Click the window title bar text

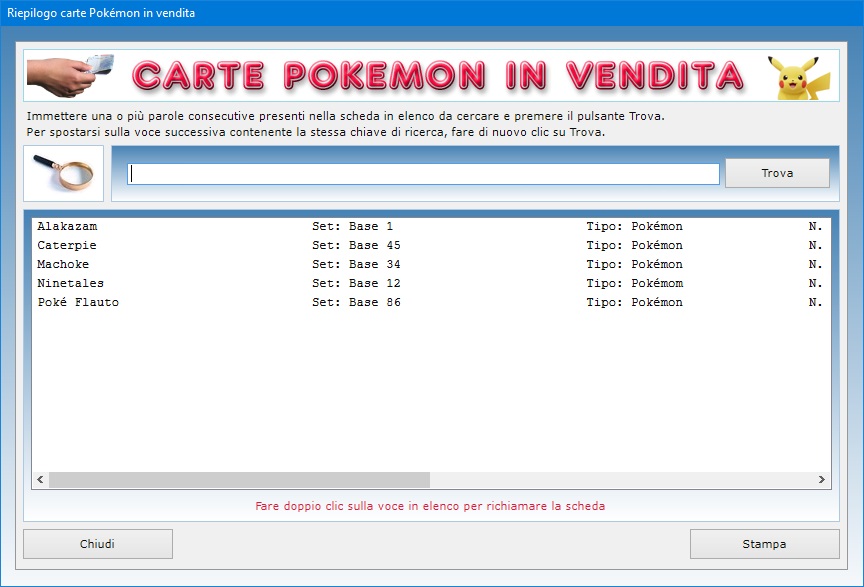pyautogui.click(x=102, y=13)
